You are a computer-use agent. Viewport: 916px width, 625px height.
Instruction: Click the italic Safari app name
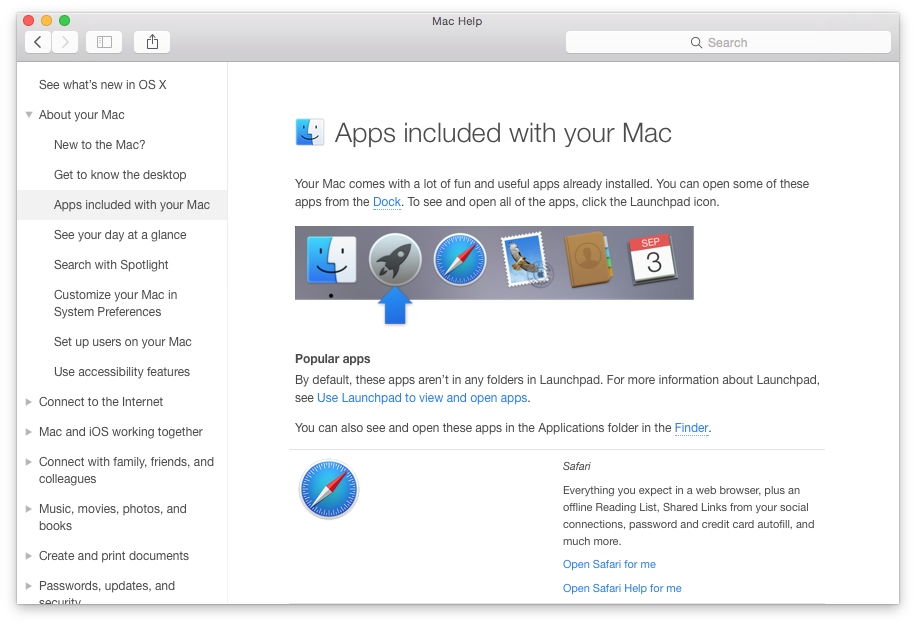coord(577,466)
